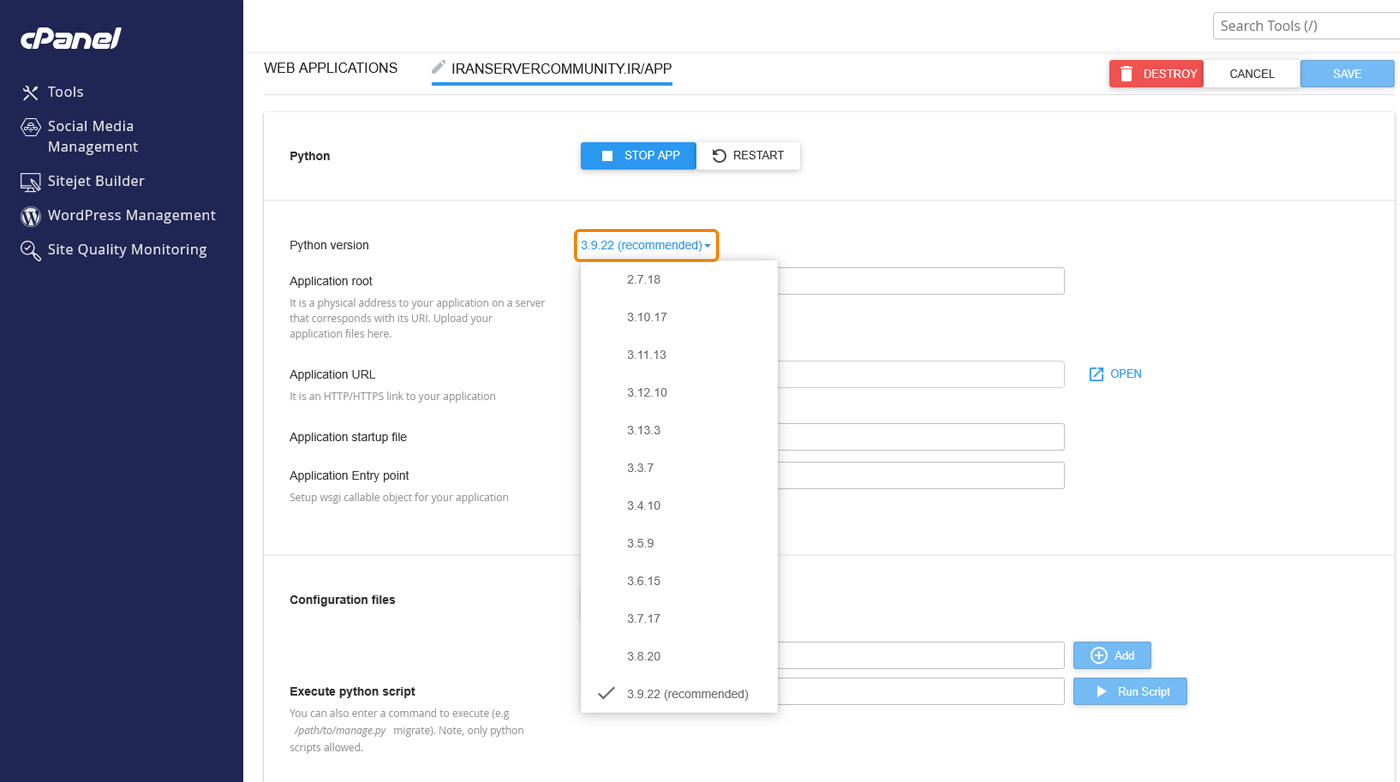This screenshot has height=782, width=1400.
Task: Open the Site Quality Monitoring icon
Action: [30, 250]
